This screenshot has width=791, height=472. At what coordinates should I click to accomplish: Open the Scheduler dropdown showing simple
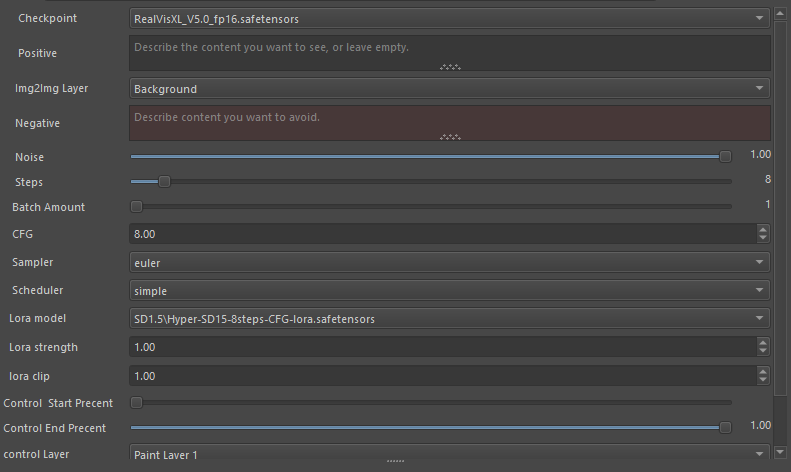450,291
